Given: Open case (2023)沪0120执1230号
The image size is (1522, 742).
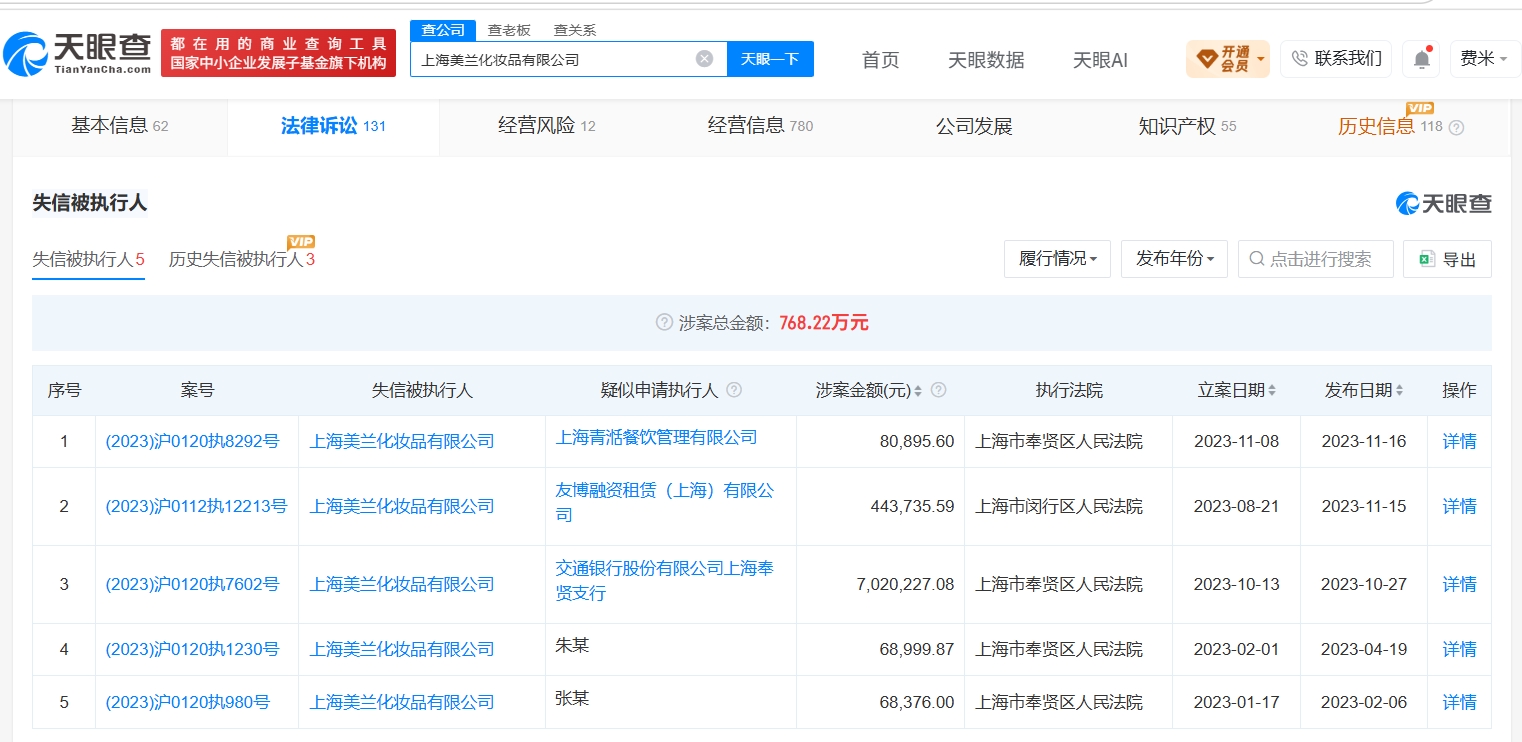Looking at the screenshot, I should point(192,649).
